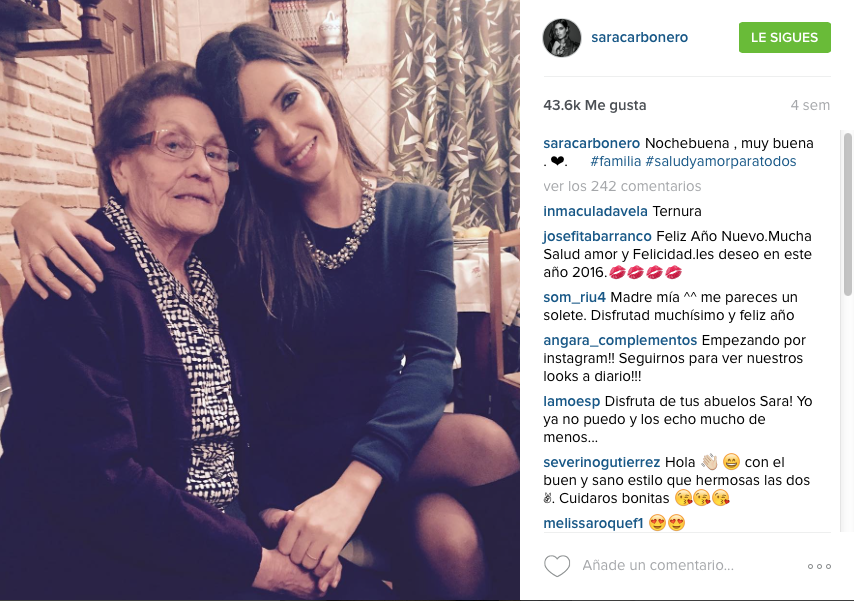
Task: Click the comments scrollbar thumb
Action: (x=848, y=214)
